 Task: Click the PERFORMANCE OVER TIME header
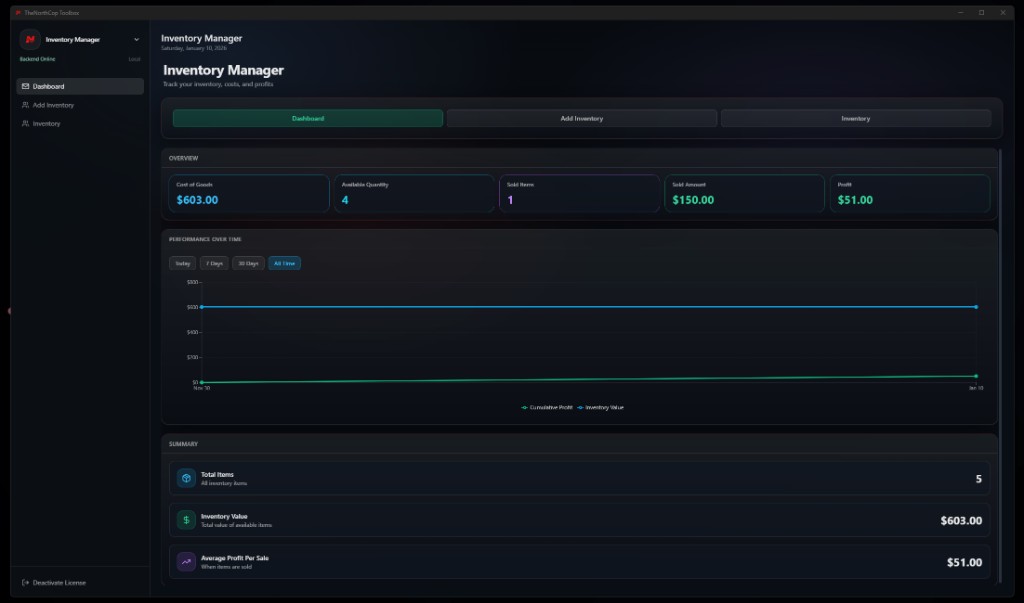(205, 239)
